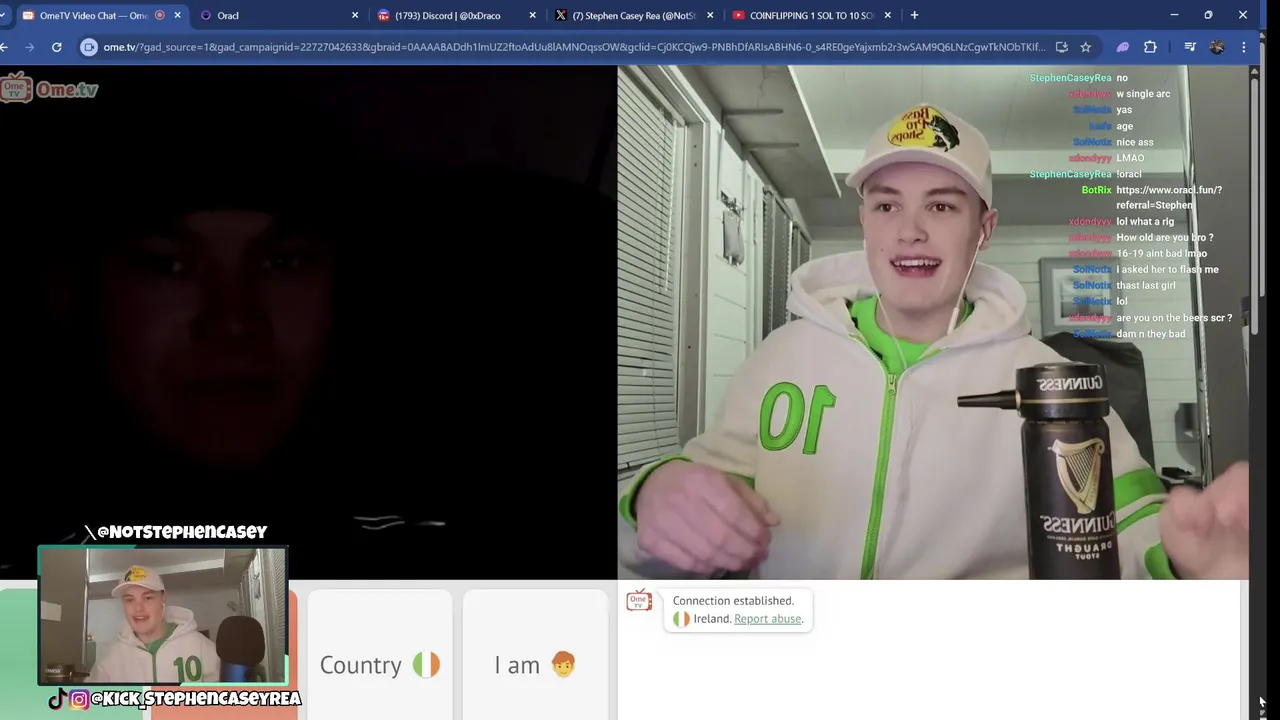Switch to the COINFLIPPING YouTube tab
The image size is (1280, 720).
click(811, 15)
